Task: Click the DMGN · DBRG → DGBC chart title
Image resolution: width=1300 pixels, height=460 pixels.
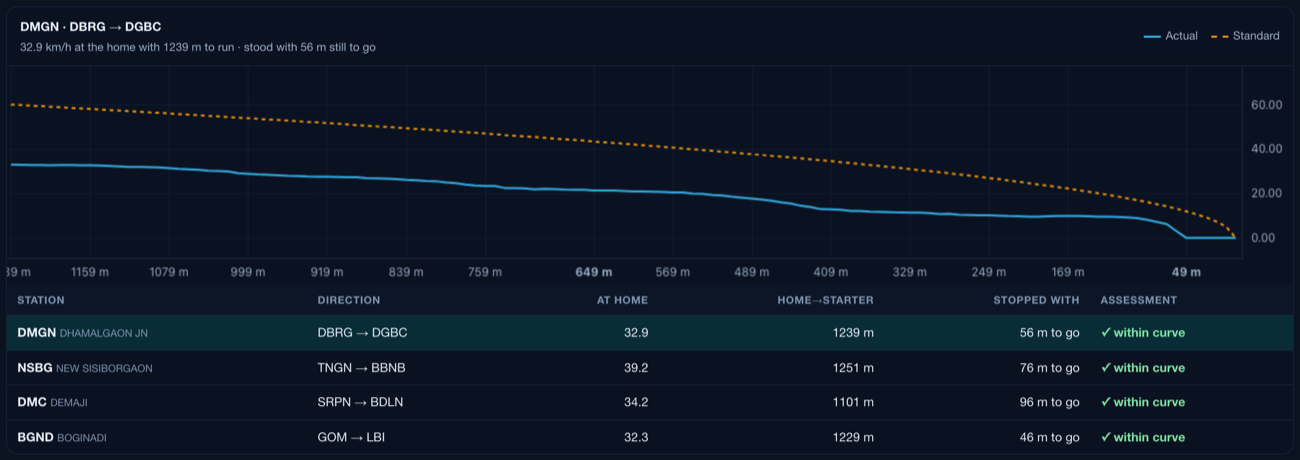Action: tap(90, 27)
